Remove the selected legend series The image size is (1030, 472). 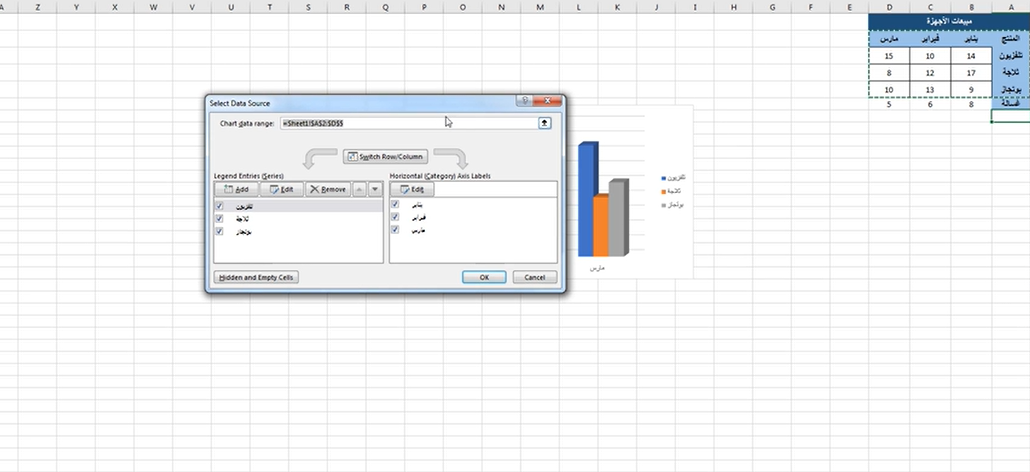tap(328, 189)
